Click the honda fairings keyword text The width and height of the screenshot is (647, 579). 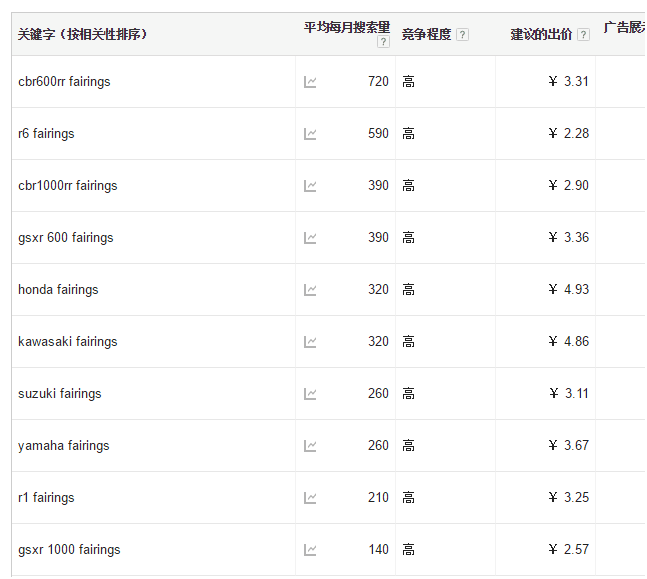(58, 290)
